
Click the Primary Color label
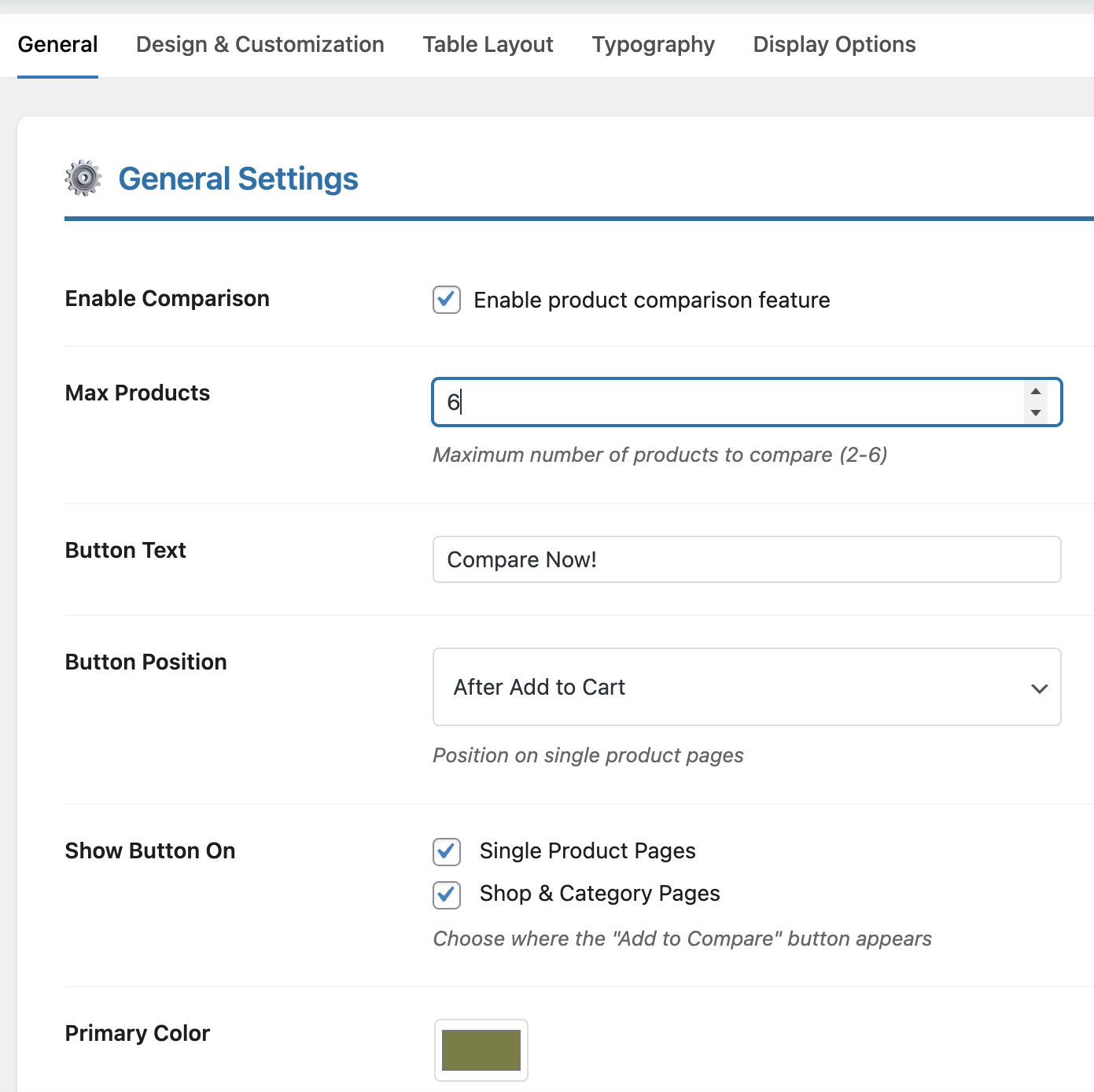pyautogui.click(x=138, y=1034)
